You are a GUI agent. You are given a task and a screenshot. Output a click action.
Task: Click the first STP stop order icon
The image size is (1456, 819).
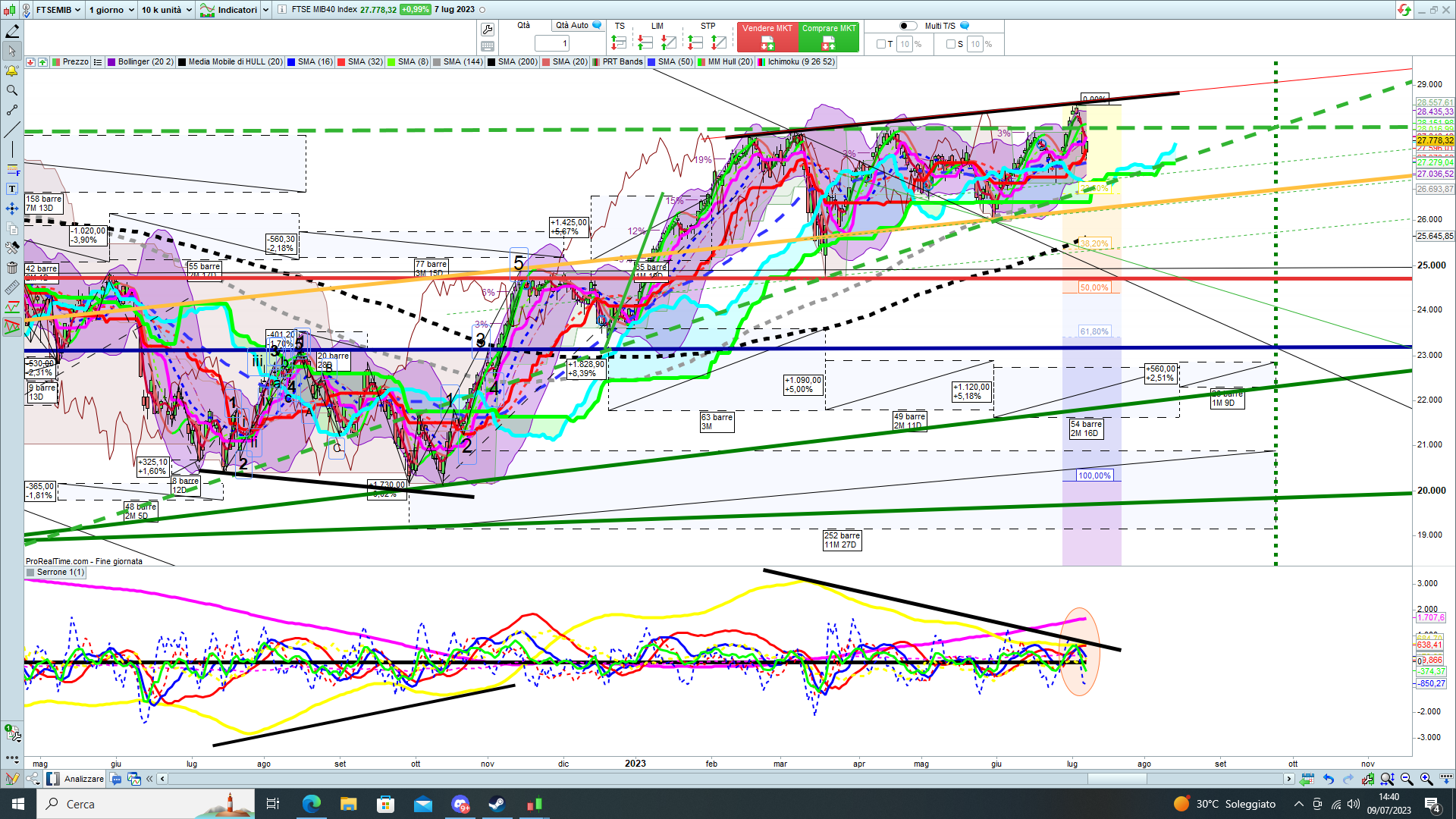(x=695, y=42)
